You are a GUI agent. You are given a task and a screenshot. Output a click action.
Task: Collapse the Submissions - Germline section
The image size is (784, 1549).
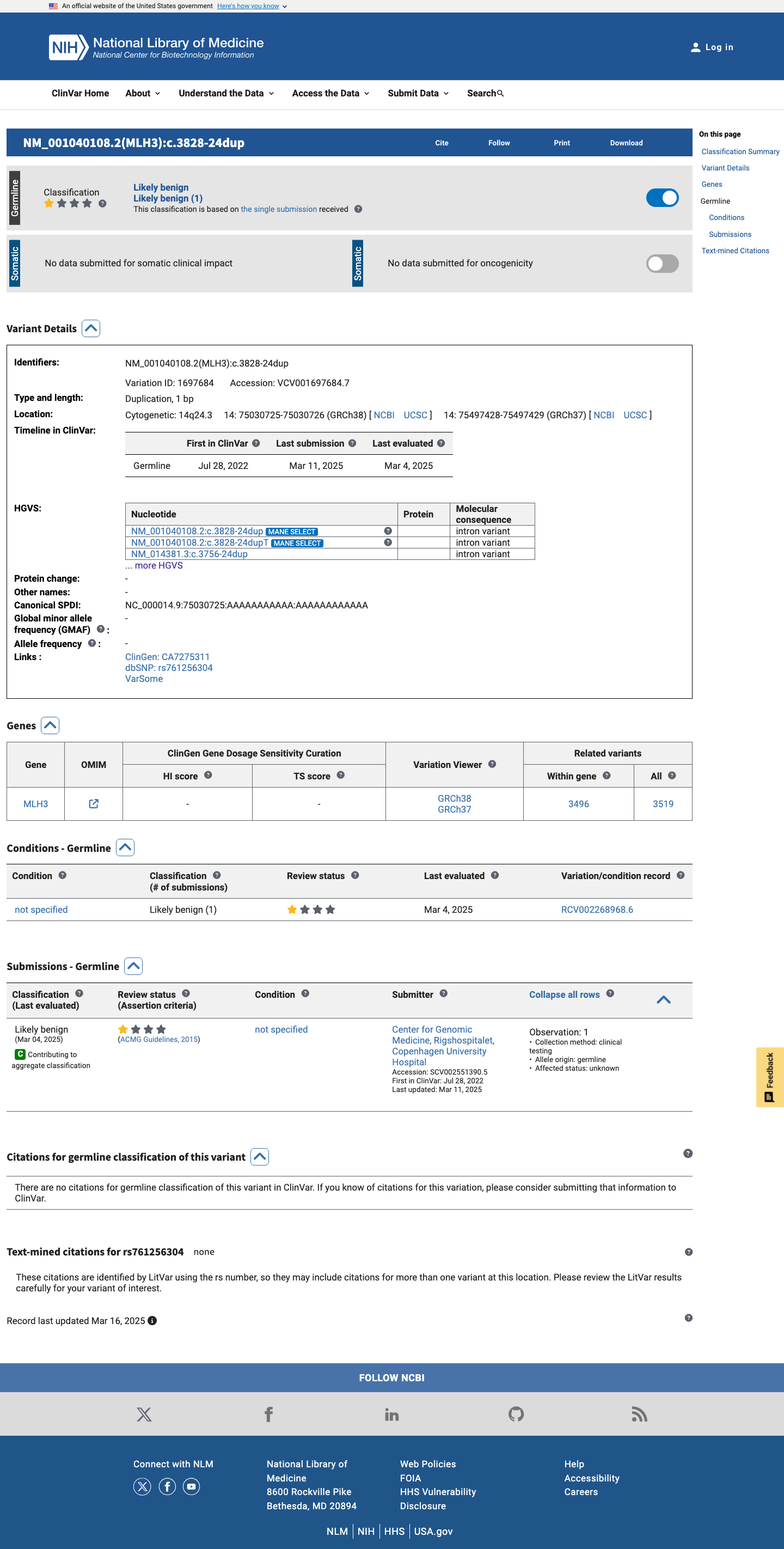click(133, 966)
